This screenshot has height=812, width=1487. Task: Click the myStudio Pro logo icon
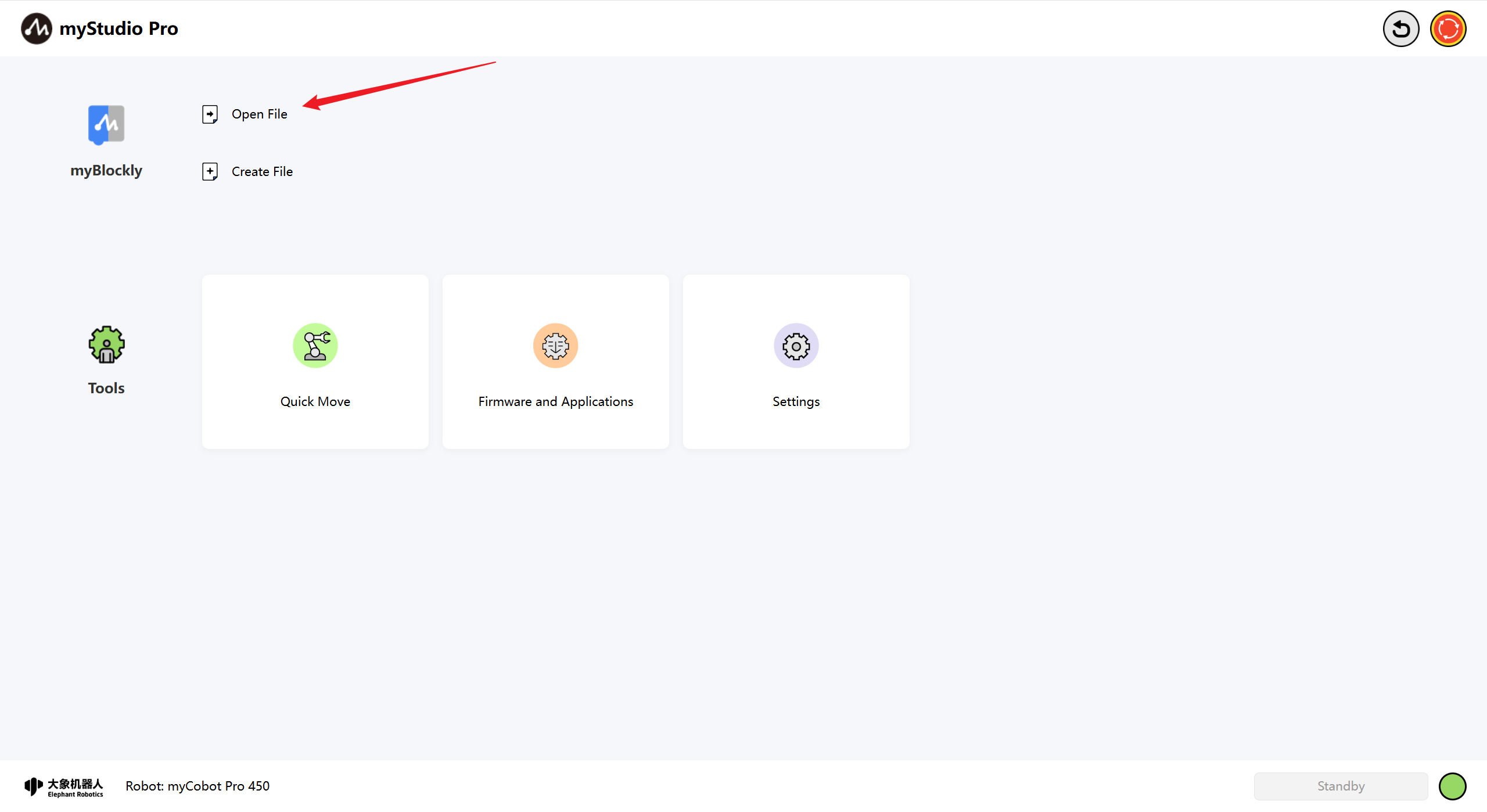[x=37, y=28]
